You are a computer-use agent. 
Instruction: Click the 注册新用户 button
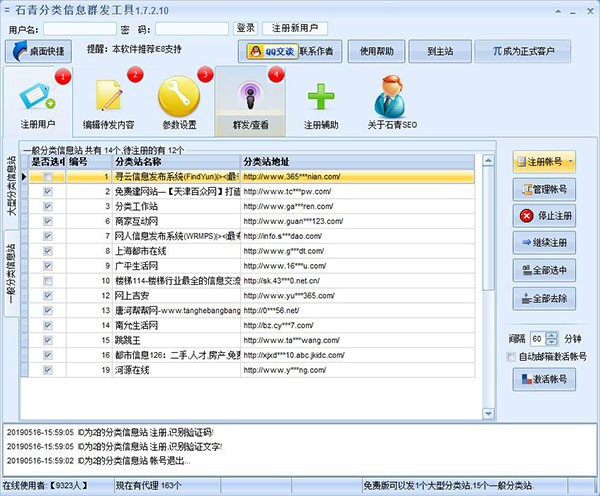coord(297,28)
